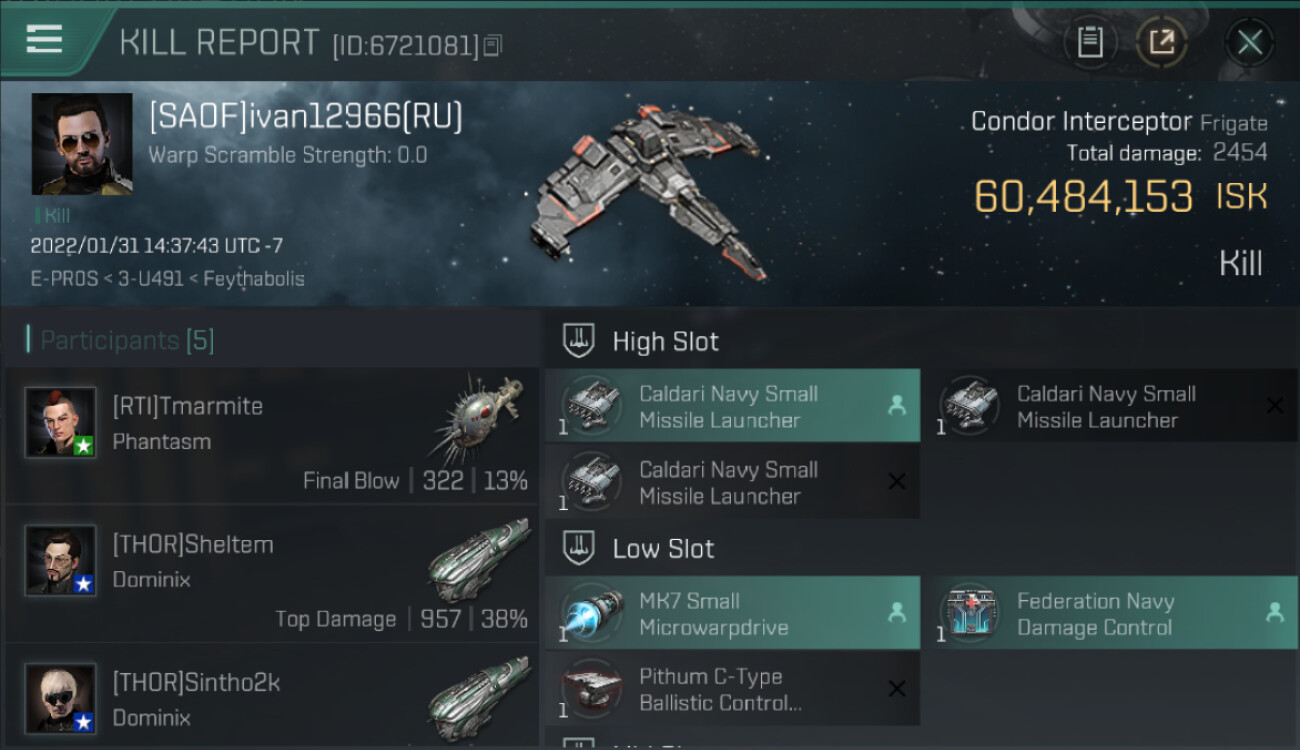This screenshot has width=1300, height=750.
Task: Click the Participants [5] header
Action: [126, 341]
